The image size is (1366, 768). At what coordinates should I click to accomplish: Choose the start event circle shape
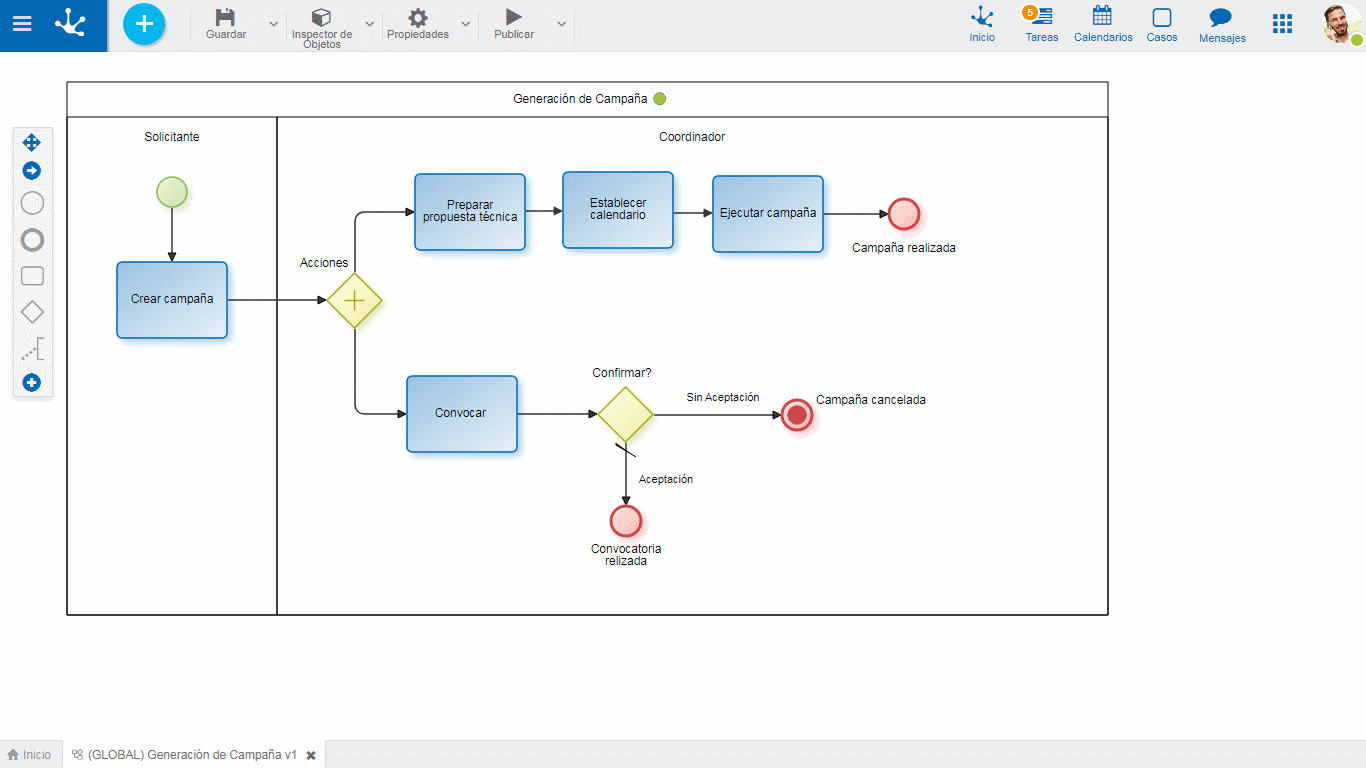pos(32,204)
